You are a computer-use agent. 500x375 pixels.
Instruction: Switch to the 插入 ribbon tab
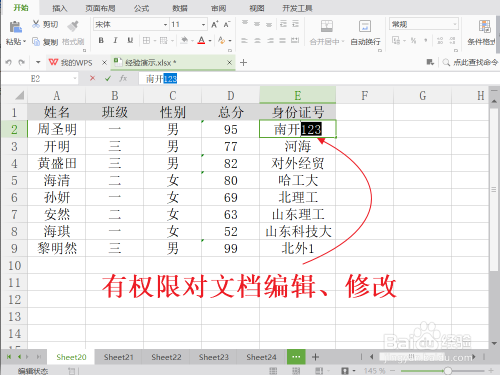pyautogui.click(x=60, y=8)
